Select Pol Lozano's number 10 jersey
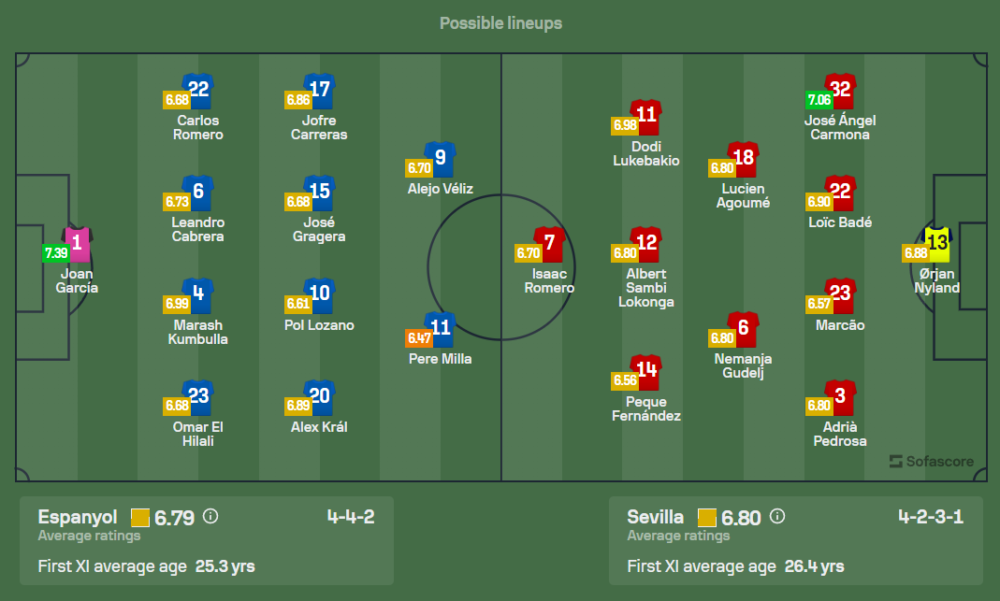 tap(319, 295)
